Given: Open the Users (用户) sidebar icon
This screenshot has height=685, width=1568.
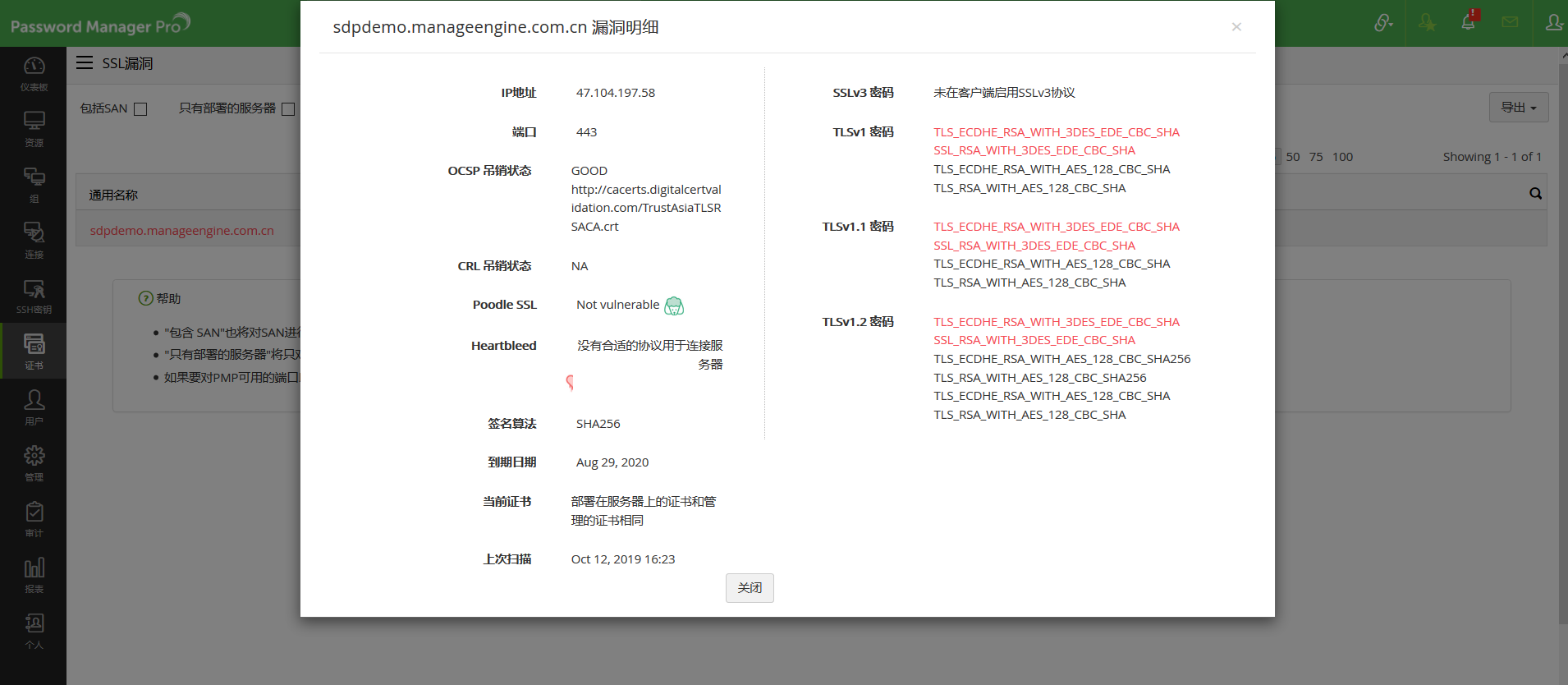Looking at the screenshot, I should pyautogui.click(x=34, y=408).
